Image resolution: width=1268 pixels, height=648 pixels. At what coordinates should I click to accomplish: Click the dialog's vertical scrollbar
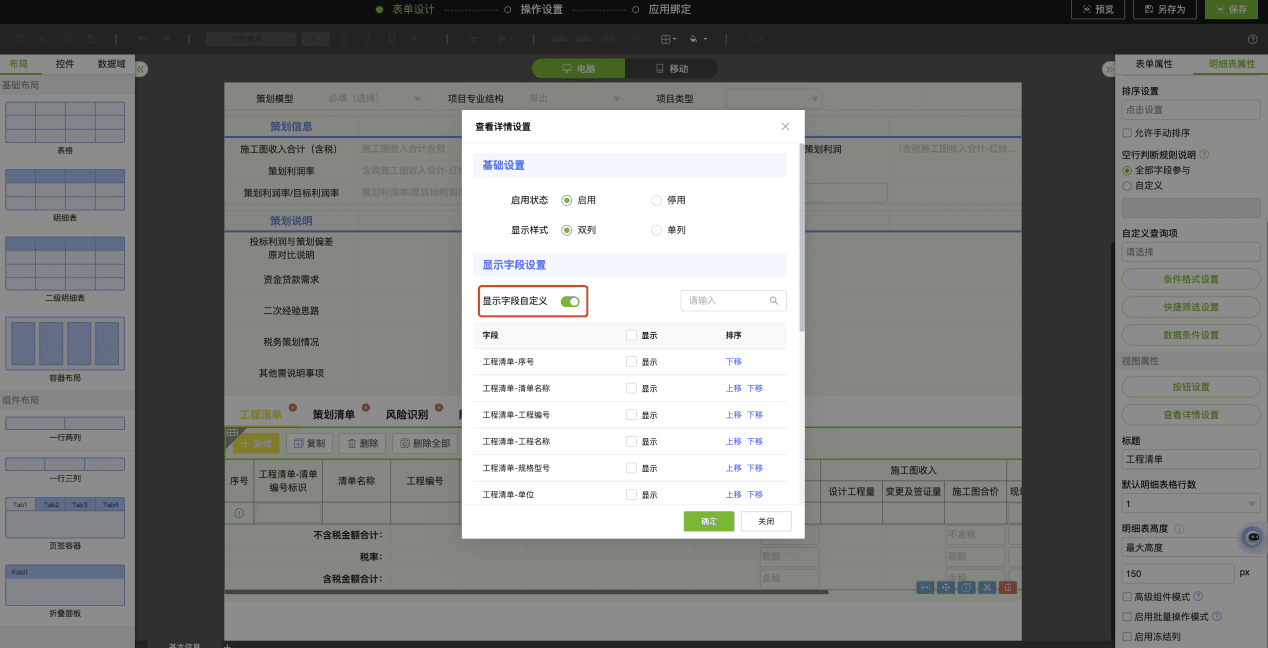802,238
